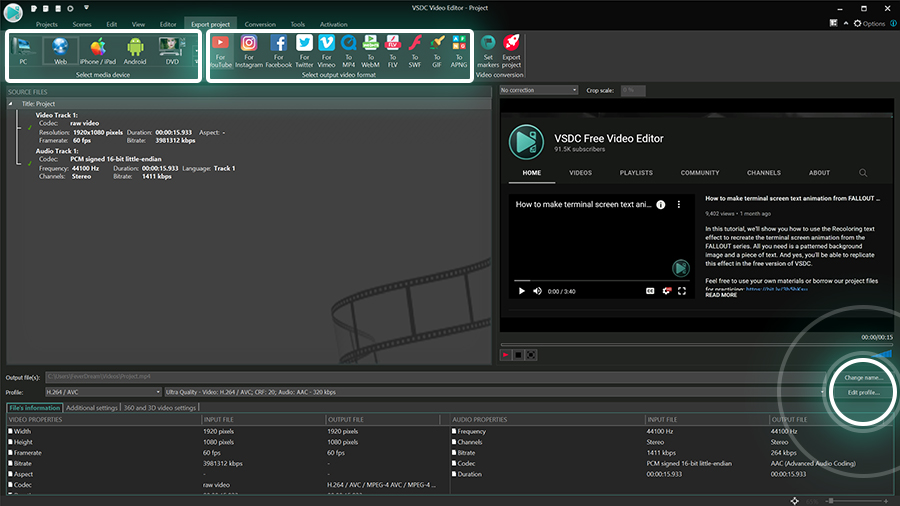Image resolution: width=900 pixels, height=506 pixels.
Task: Select Web as the media device
Action: tap(60, 50)
